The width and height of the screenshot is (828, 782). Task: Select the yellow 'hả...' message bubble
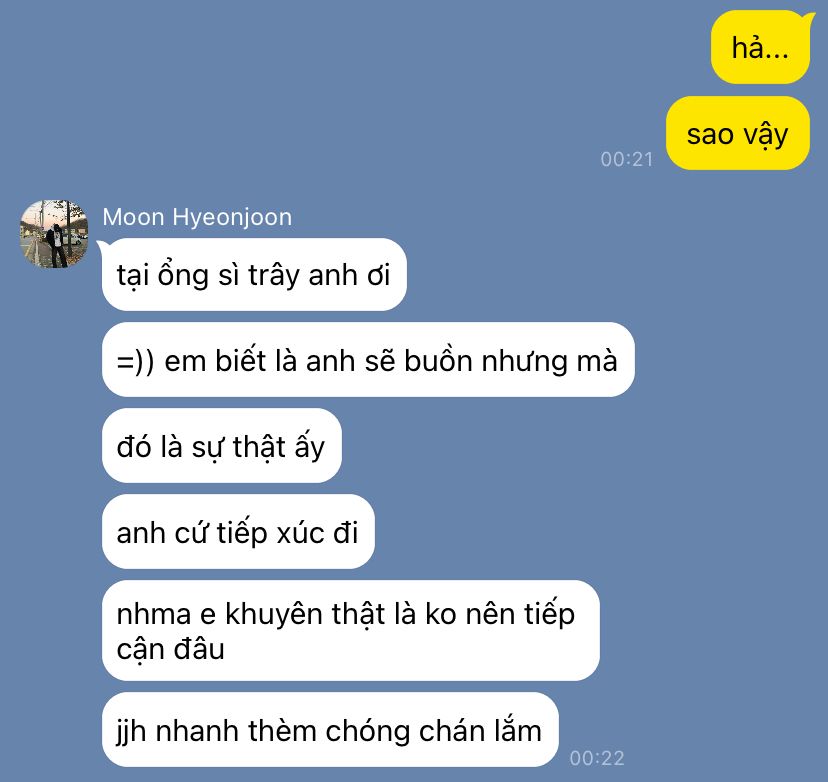(760, 47)
